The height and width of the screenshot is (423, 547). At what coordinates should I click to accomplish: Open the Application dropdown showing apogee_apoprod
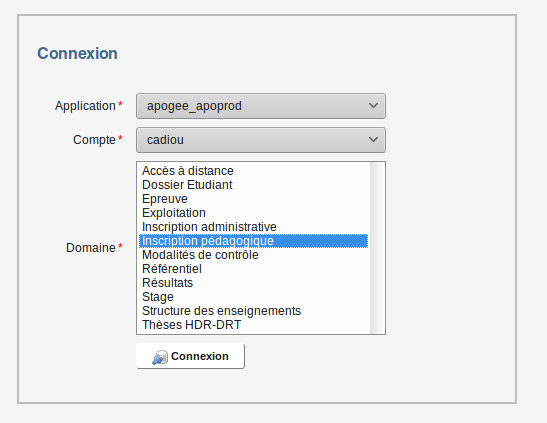pos(261,106)
